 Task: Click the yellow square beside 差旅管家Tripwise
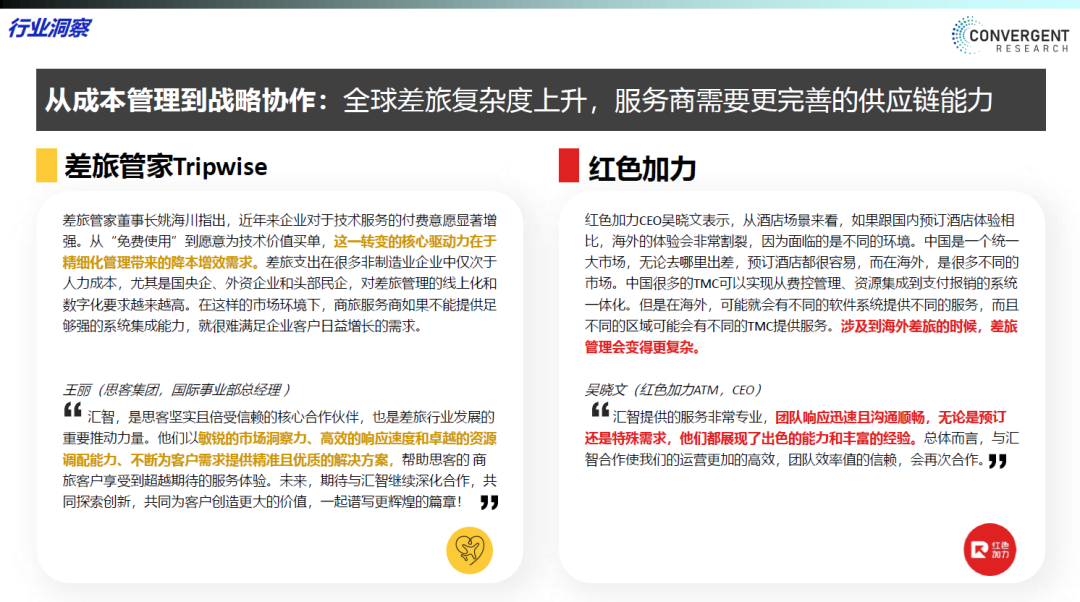click(x=46, y=165)
